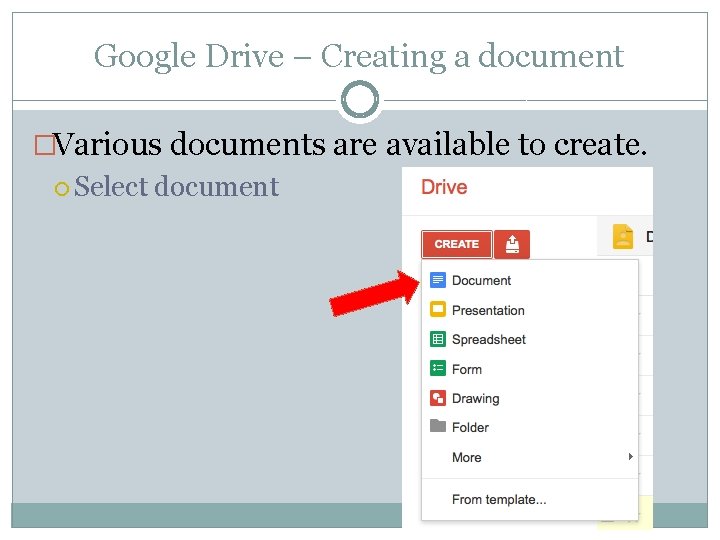The height and width of the screenshot is (540, 720).
Task: Click the green Form icon
Action: click(438, 368)
